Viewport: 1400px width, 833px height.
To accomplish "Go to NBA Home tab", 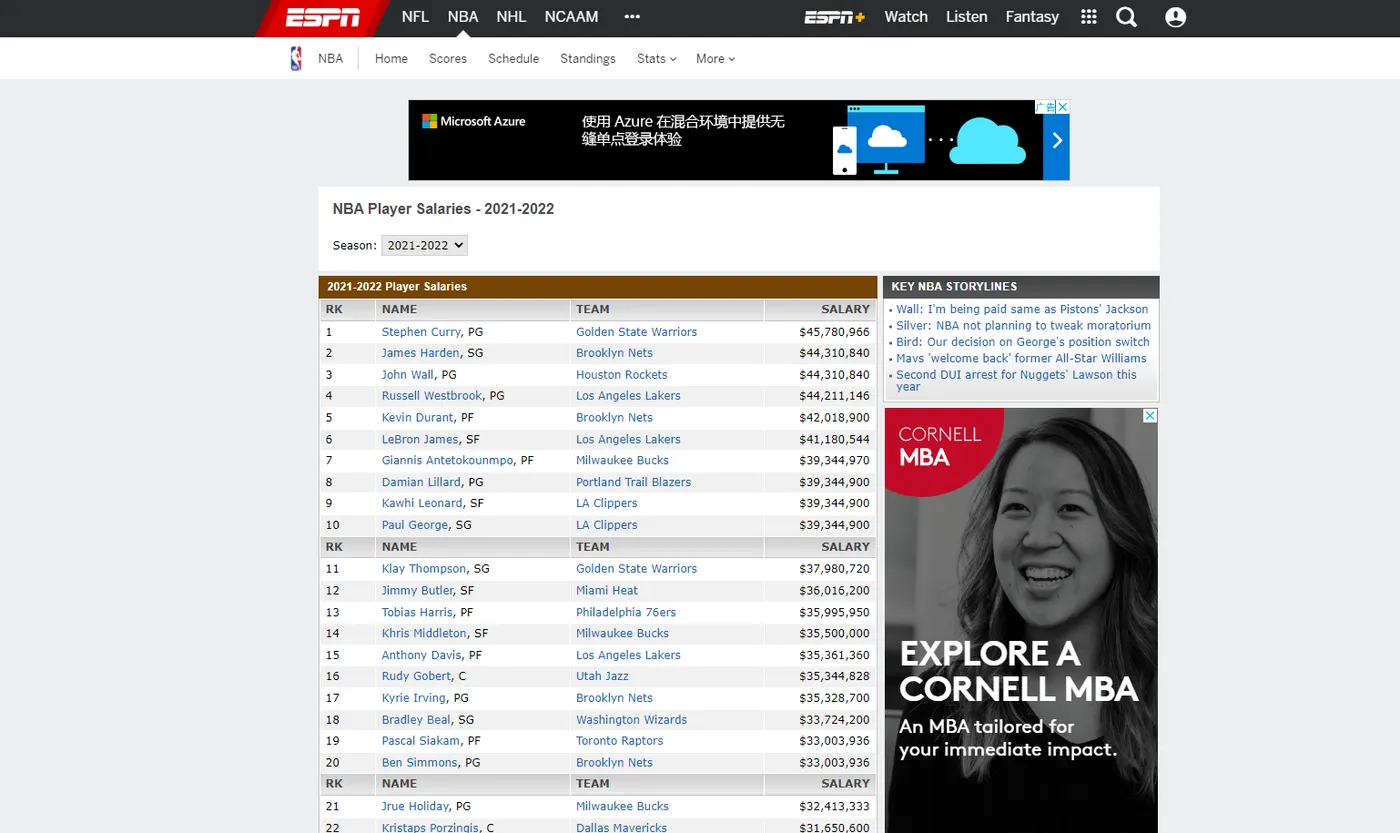I will [391, 59].
